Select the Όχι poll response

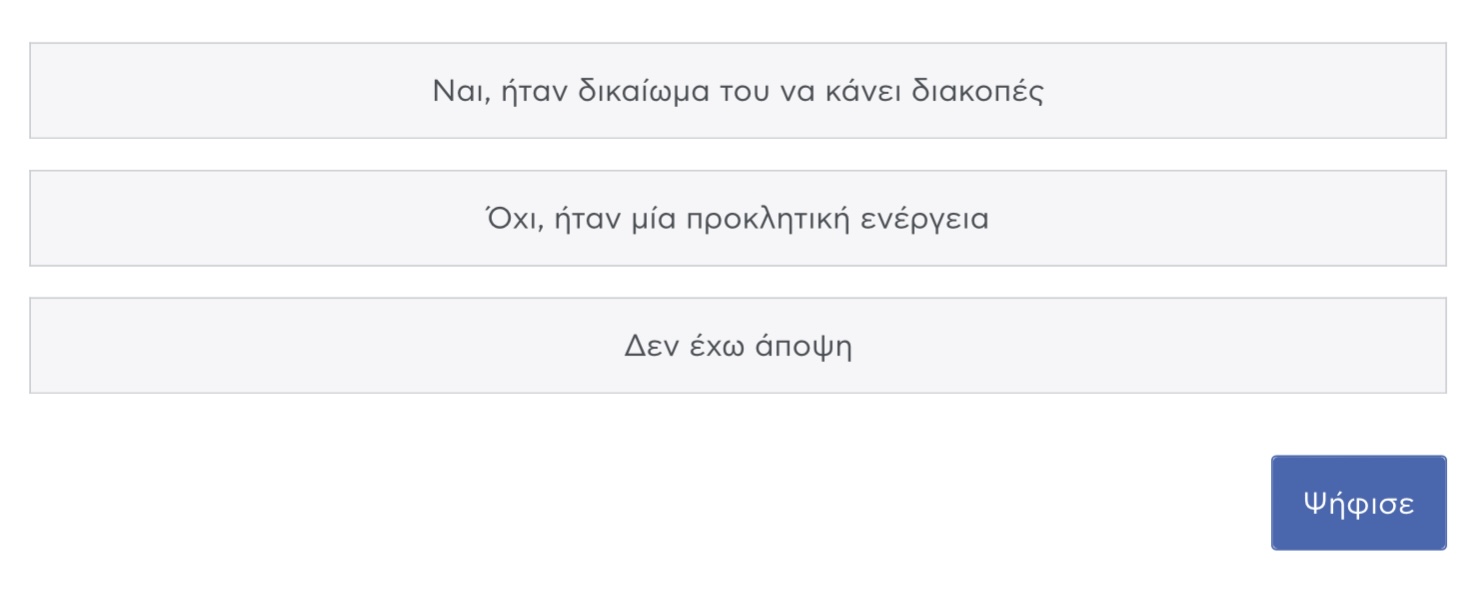(x=738, y=218)
